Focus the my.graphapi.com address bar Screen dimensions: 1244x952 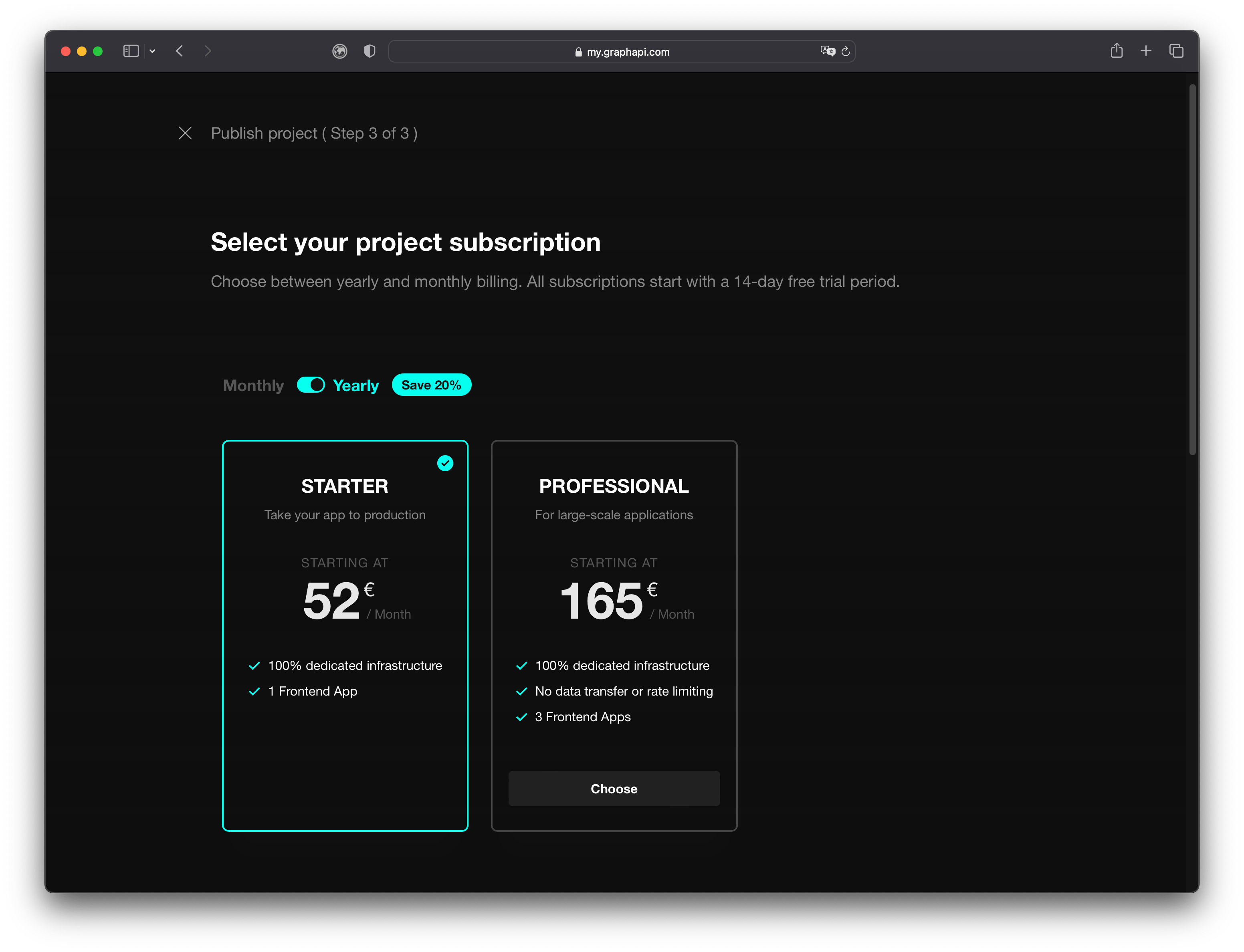622,52
